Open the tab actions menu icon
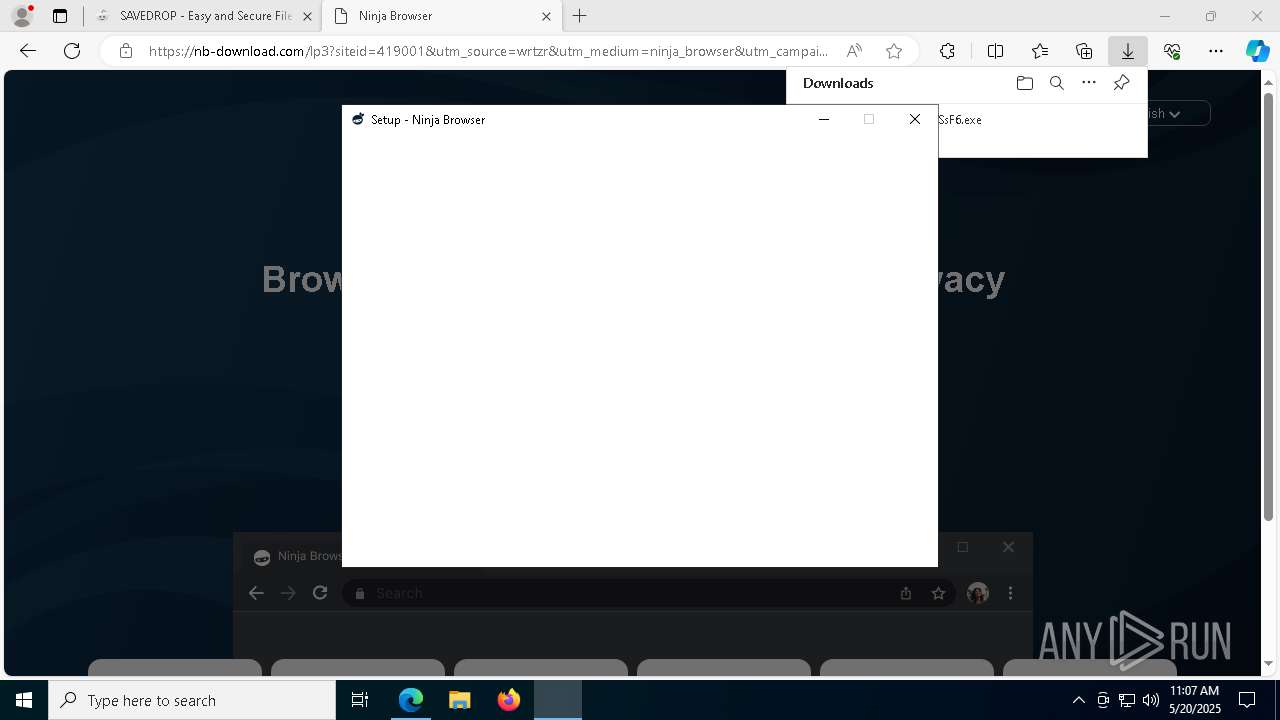The image size is (1280, 720). click(x=60, y=16)
